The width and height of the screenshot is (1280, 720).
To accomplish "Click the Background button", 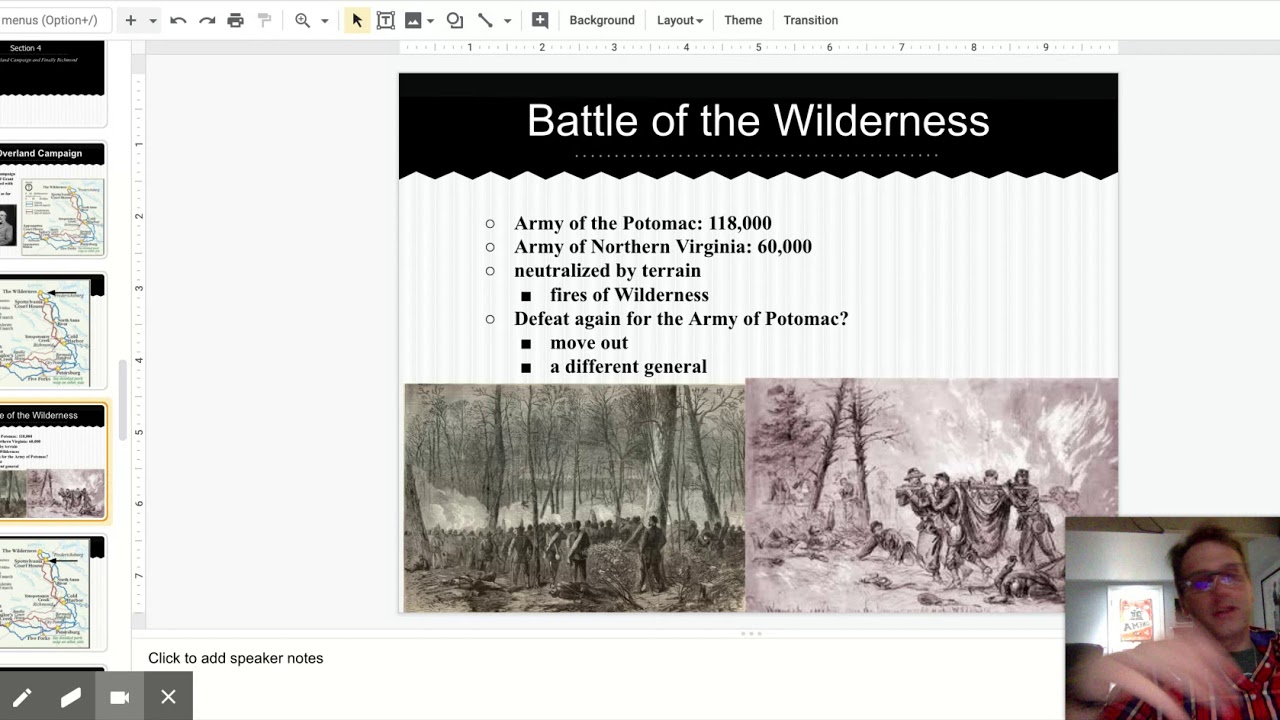I will click(602, 20).
